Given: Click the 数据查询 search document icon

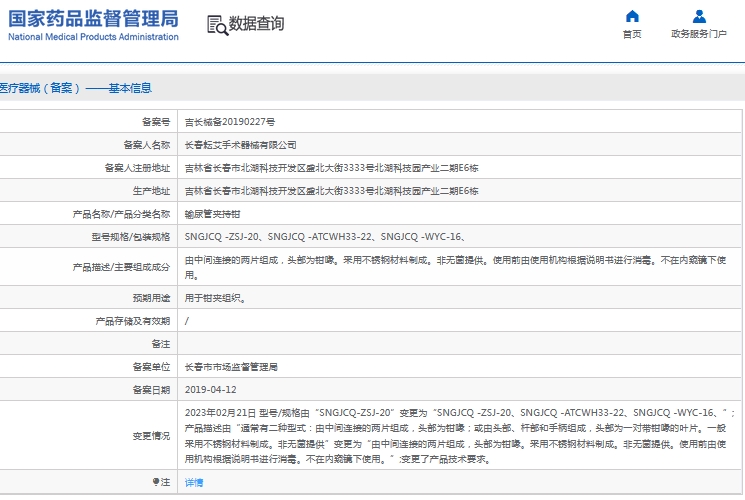Looking at the screenshot, I should [217, 25].
